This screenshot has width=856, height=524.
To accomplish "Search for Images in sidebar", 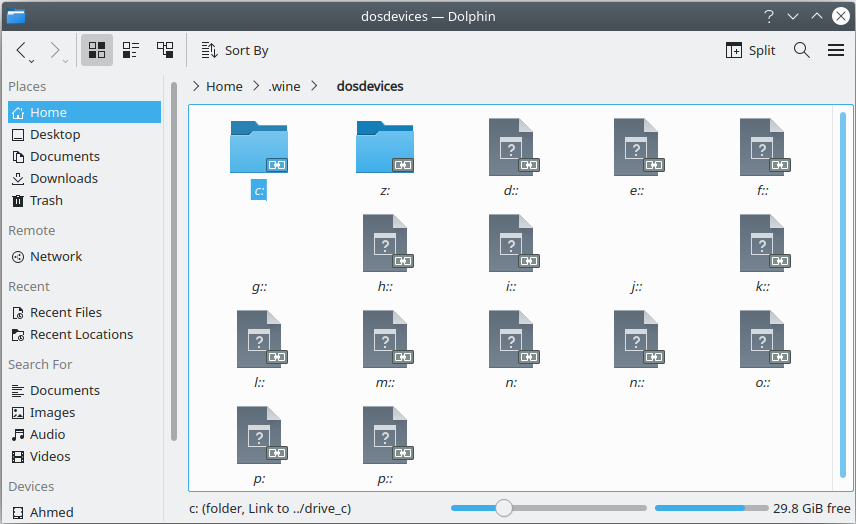I will 85,413.
